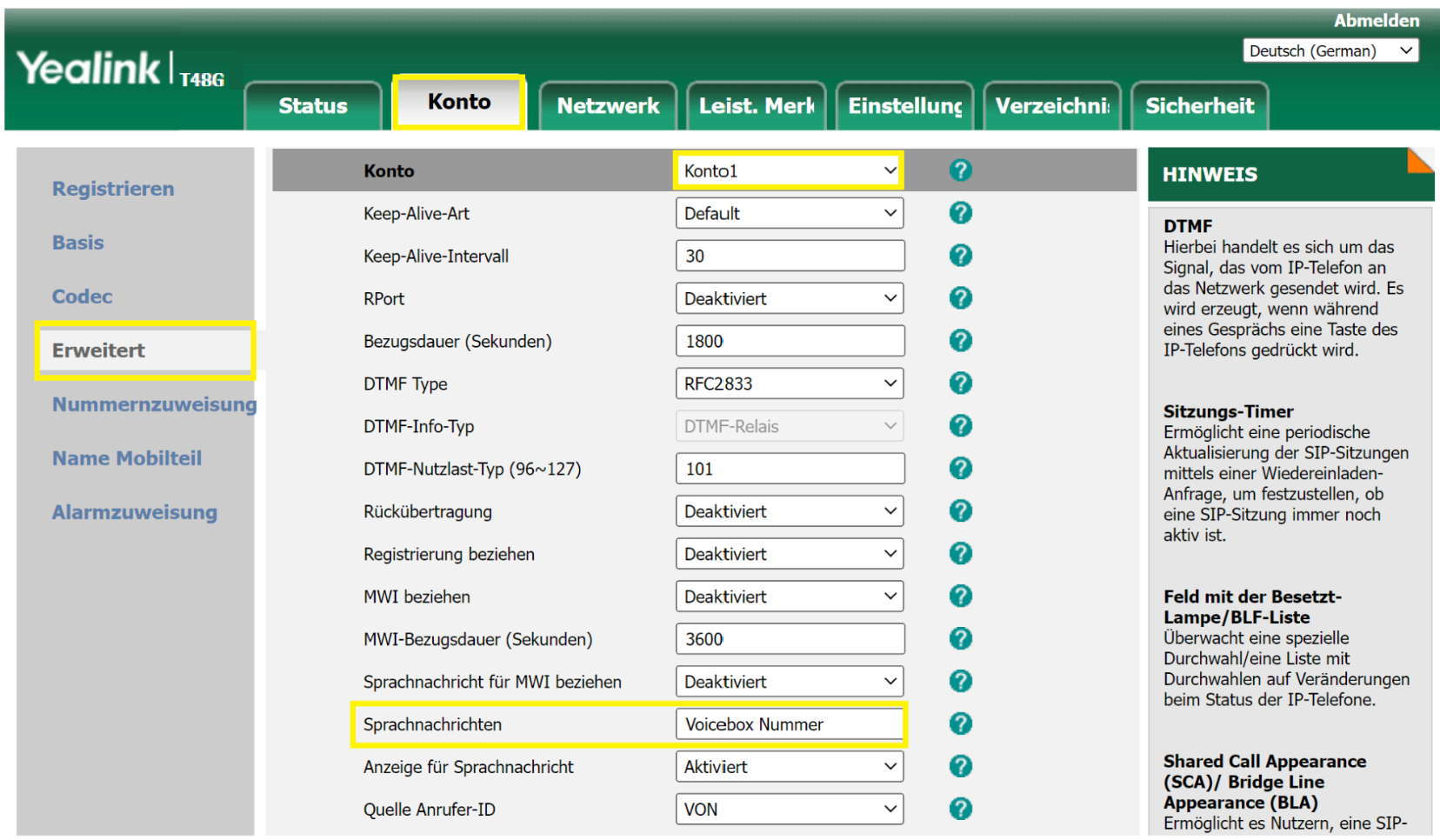This screenshot has height=840, width=1440.
Task: Go to the Verzeichnis tab
Action: [1053, 106]
